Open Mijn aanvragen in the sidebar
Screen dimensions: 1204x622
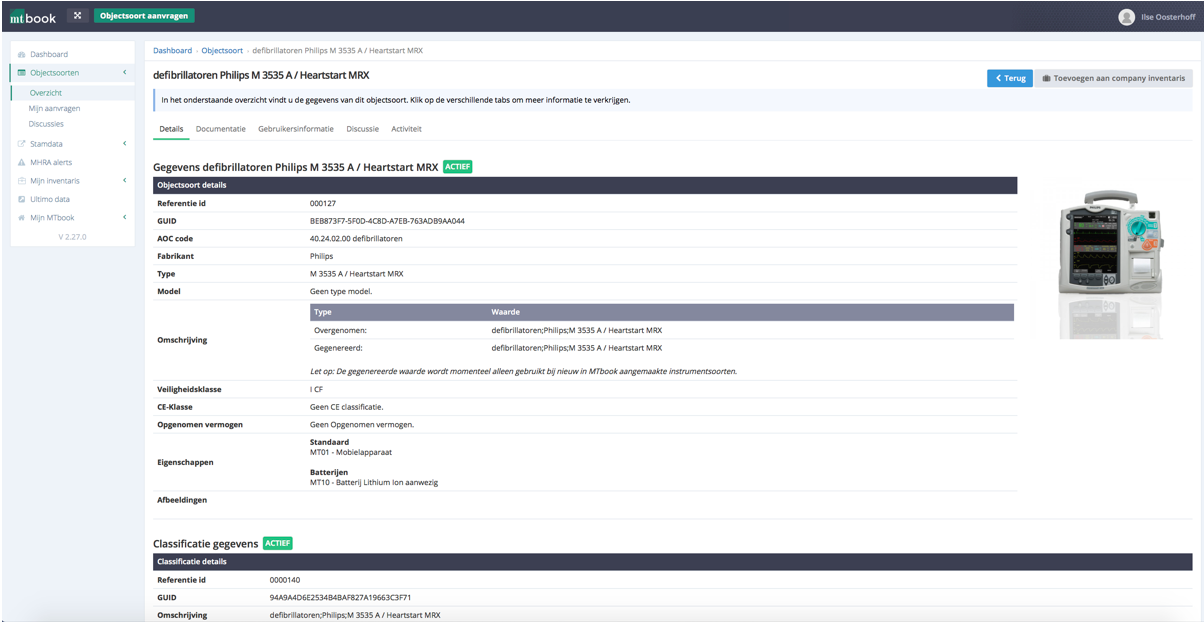(54, 108)
